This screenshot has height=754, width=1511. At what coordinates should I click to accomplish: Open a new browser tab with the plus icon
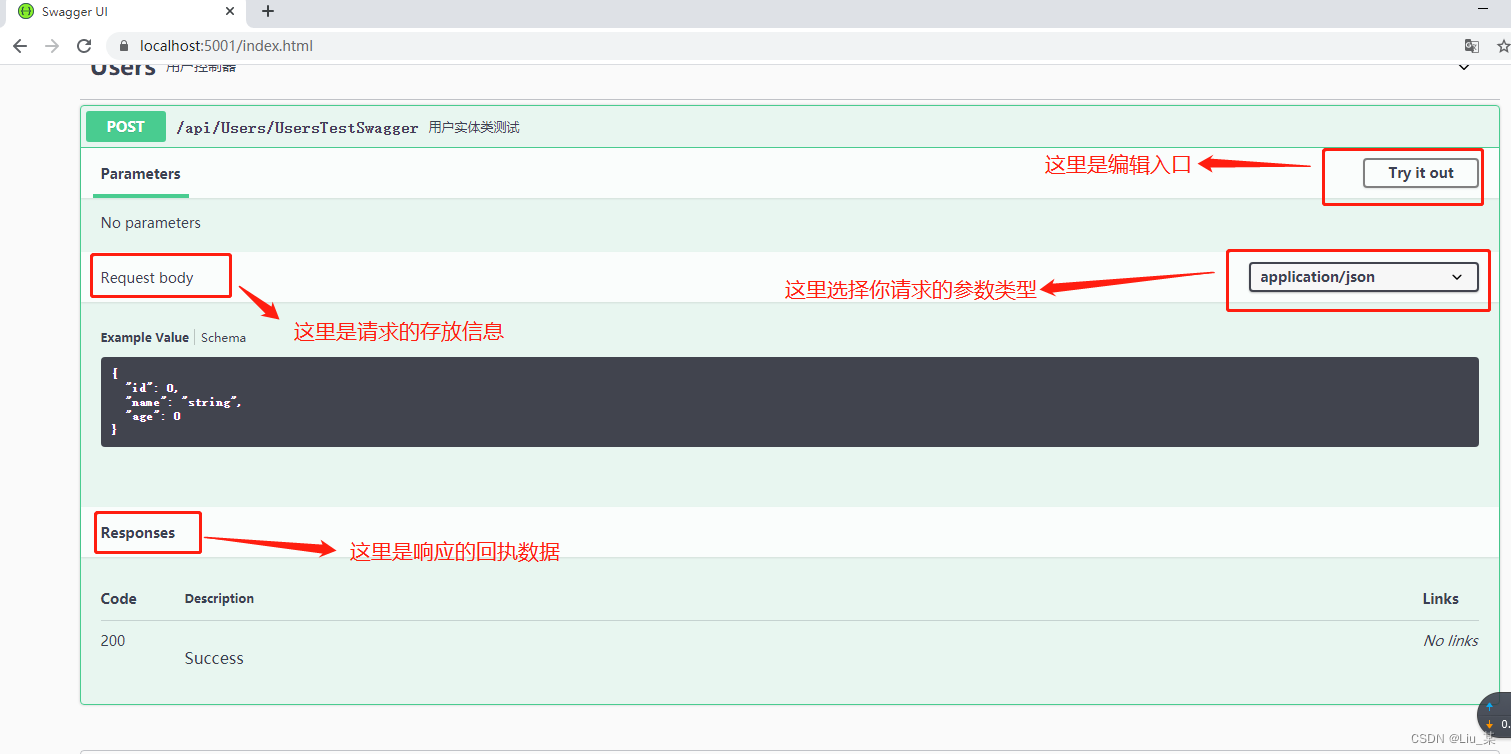(x=266, y=12)
